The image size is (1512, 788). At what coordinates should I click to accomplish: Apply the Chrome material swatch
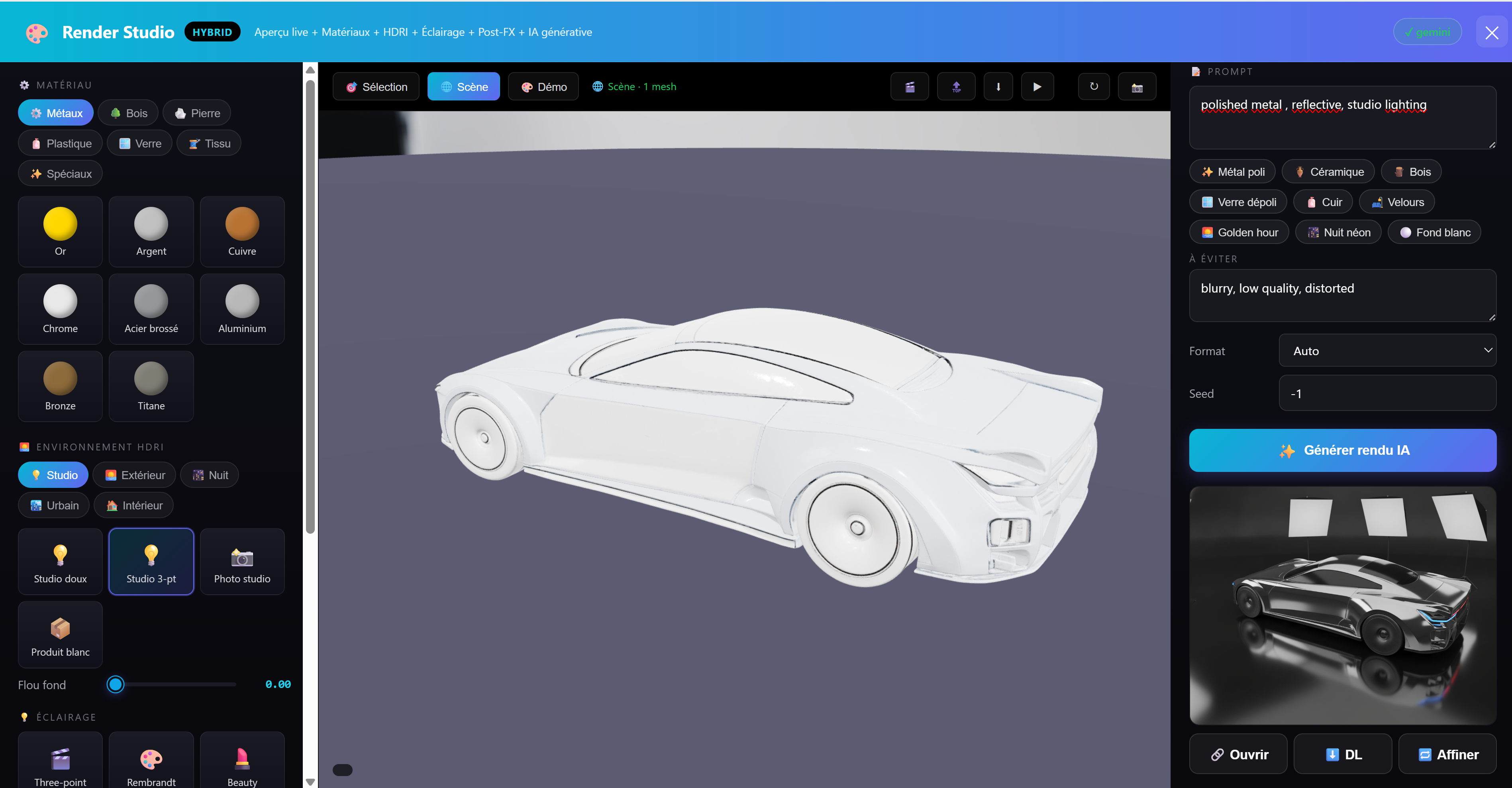[61, 309]
